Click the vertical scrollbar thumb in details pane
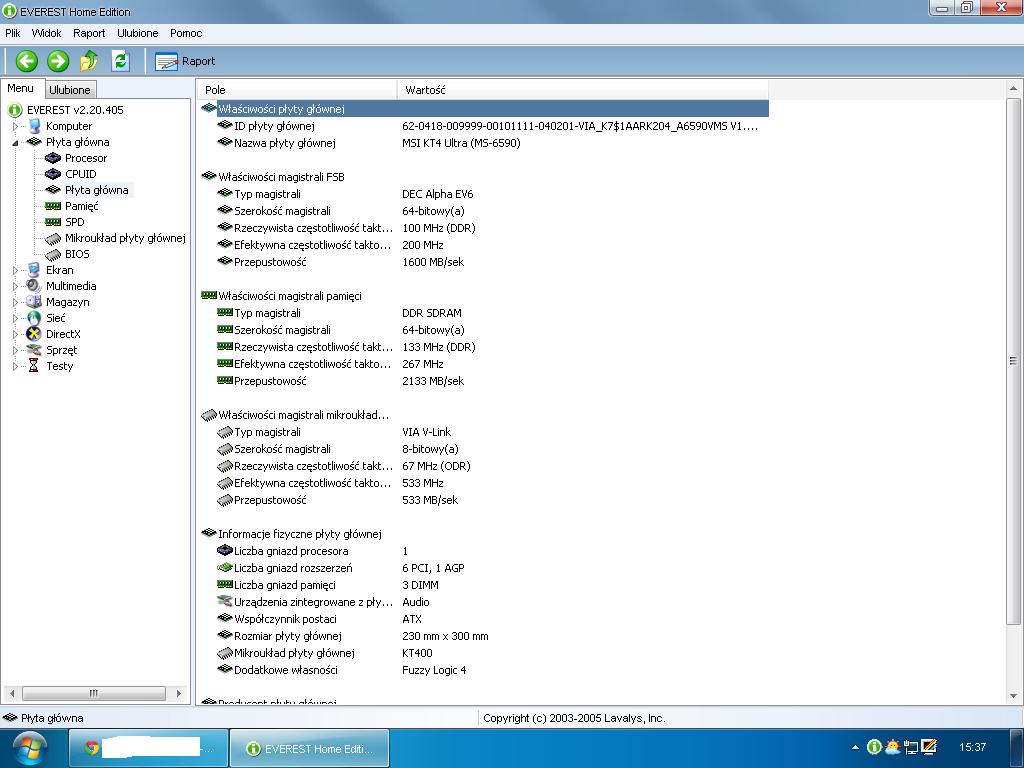 tap(1014, 360)
